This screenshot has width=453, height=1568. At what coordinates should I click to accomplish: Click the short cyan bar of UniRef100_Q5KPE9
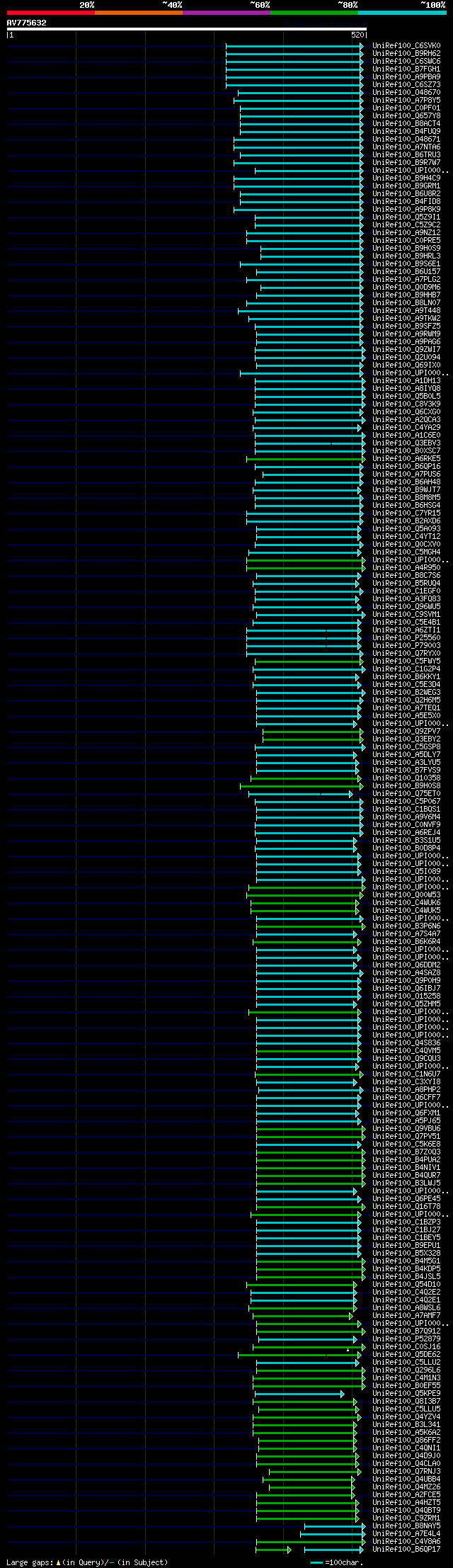299,1393
